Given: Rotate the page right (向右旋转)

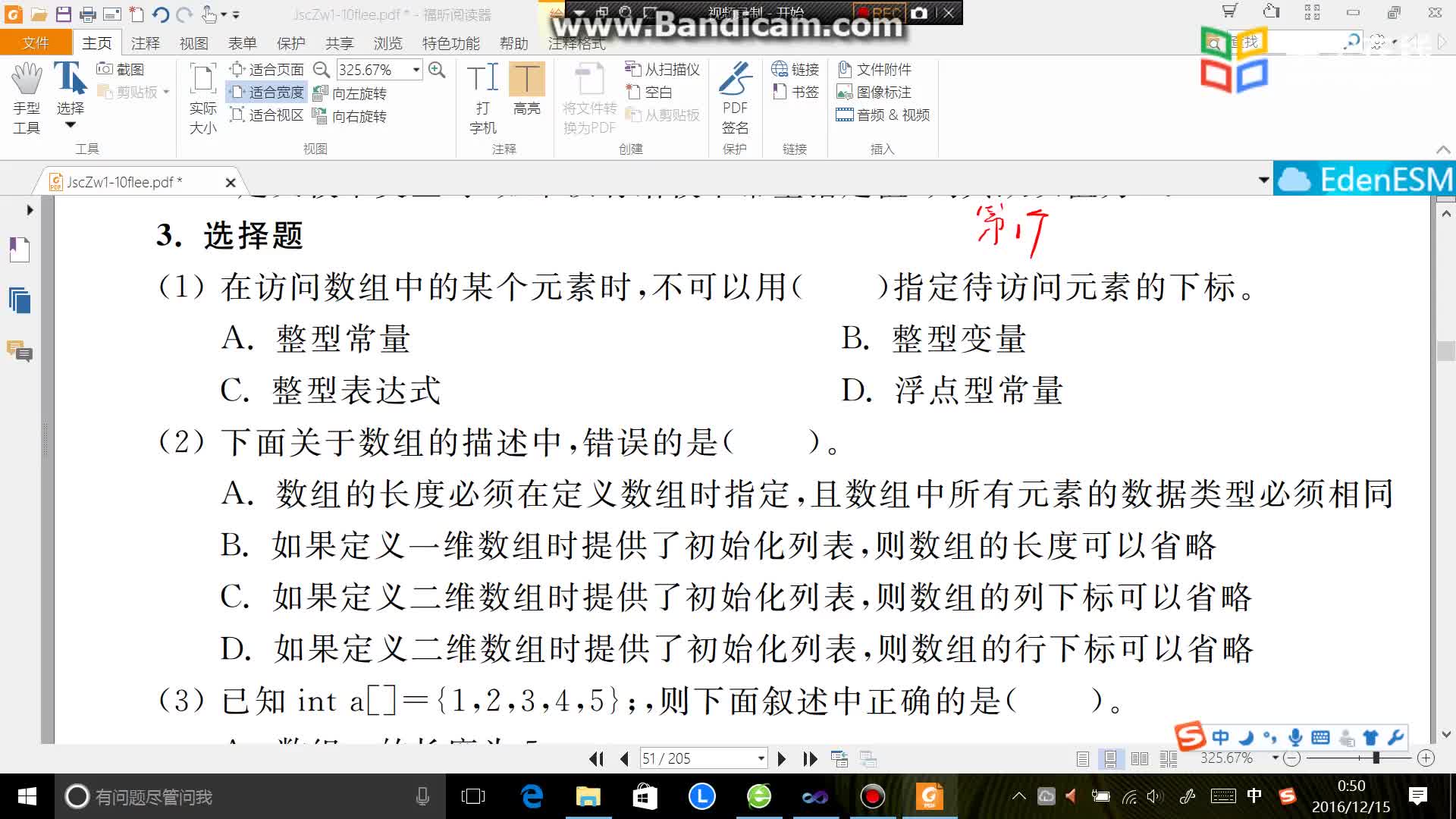Looking at the screenshot, I should (x=350, y=116).
